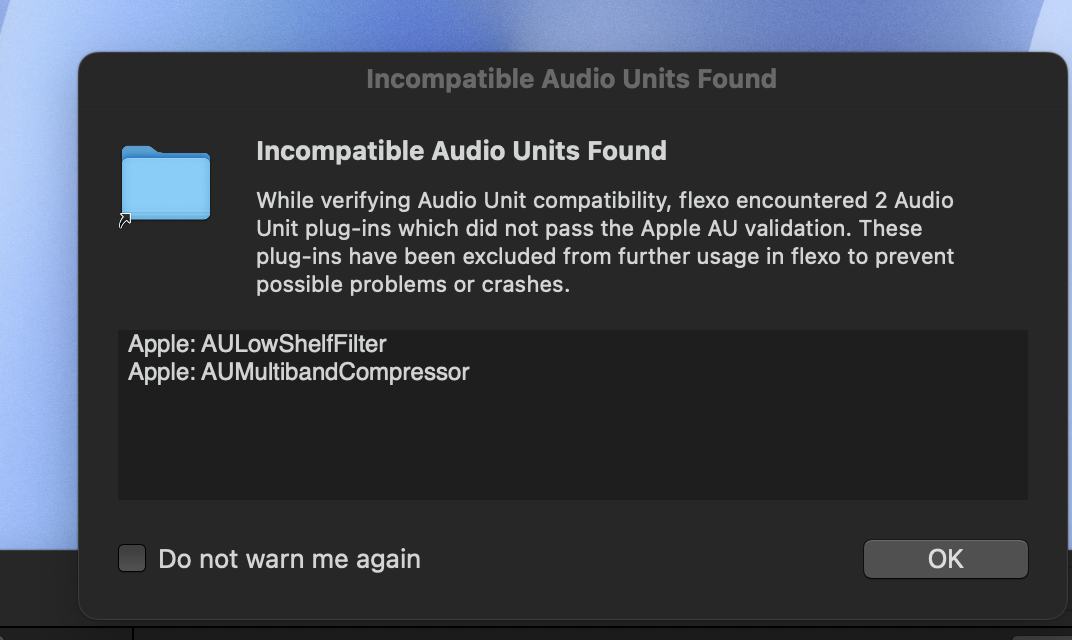Screen dimensions: 1072x640
Task: Click the 'possible problems or crashes' text line
Action: point(412,284)
